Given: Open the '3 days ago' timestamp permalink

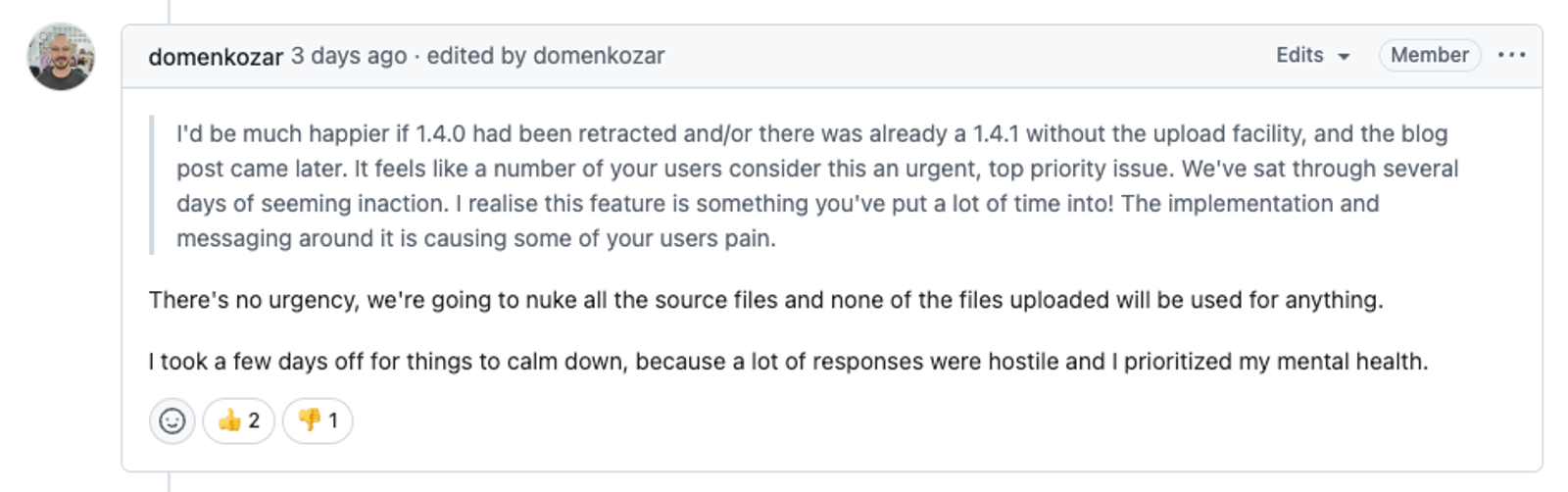Looking at the screenshot, I should [349, 56].
